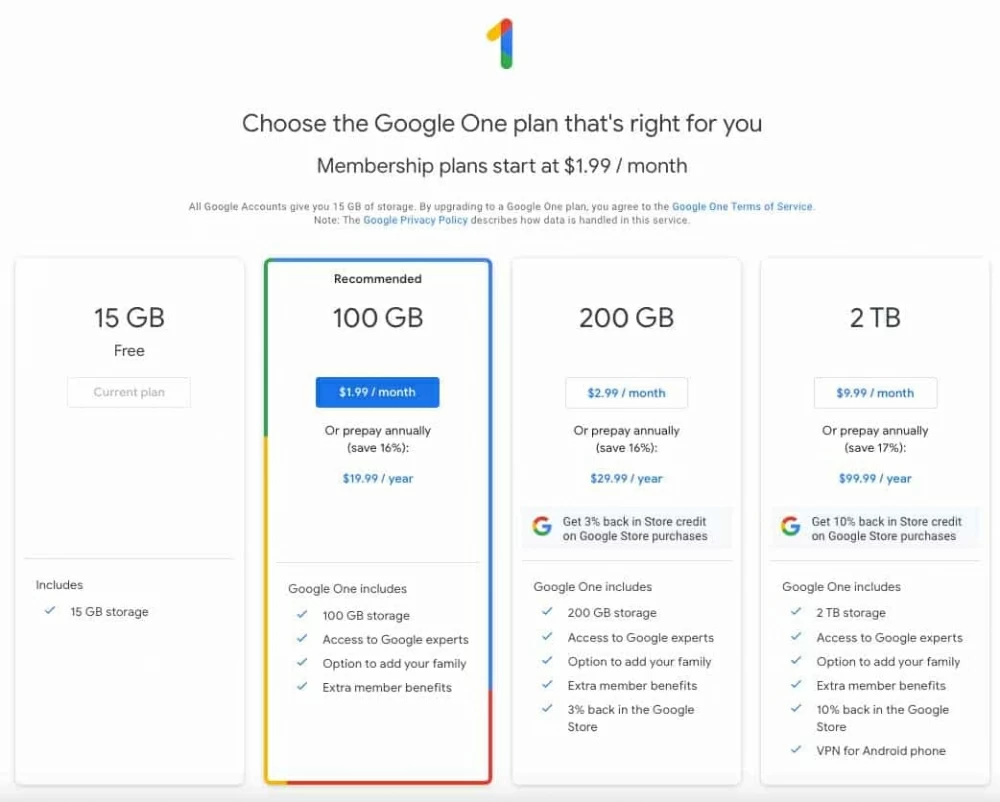Open the Google Privacy Policy link
The image size is (1000, 802).
pyautogui.click(x=415, y=220)
